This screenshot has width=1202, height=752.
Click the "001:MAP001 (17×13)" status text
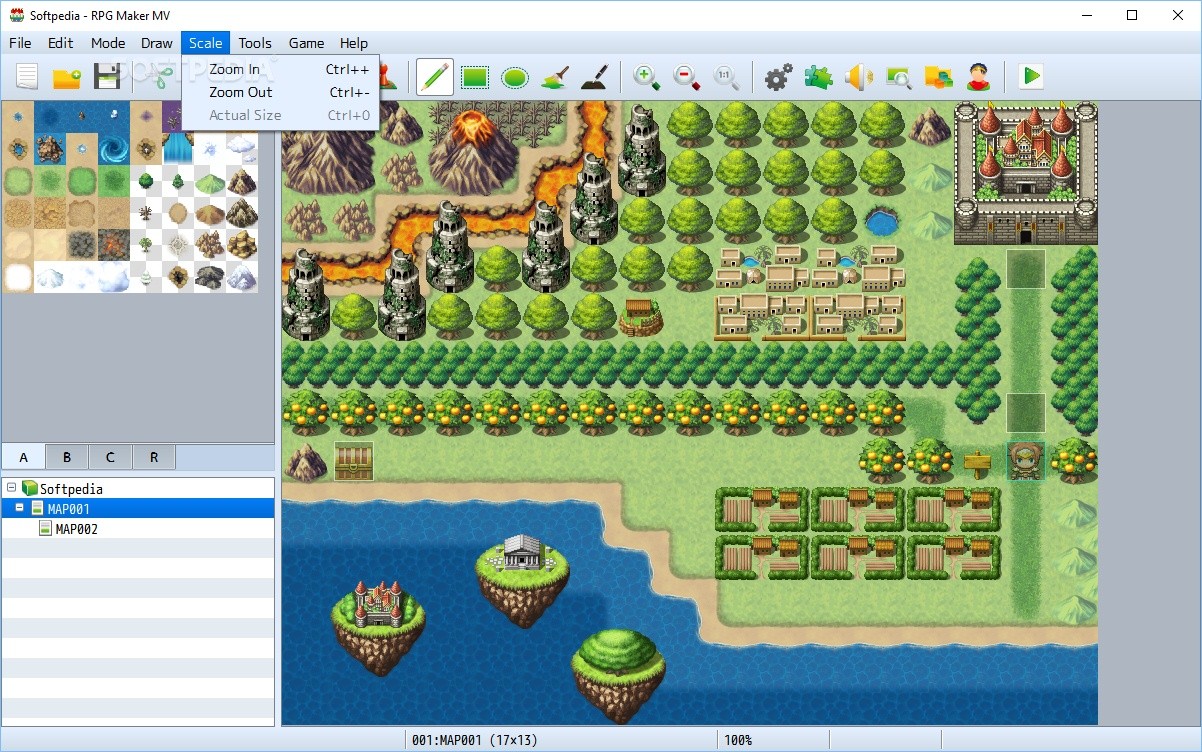point(475,740)
